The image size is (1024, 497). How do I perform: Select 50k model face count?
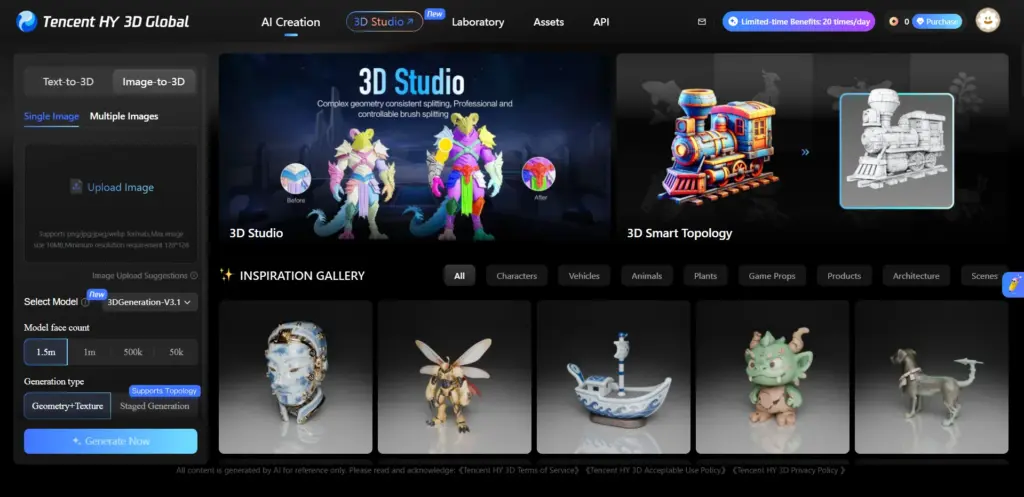click(x=176, y=352)
